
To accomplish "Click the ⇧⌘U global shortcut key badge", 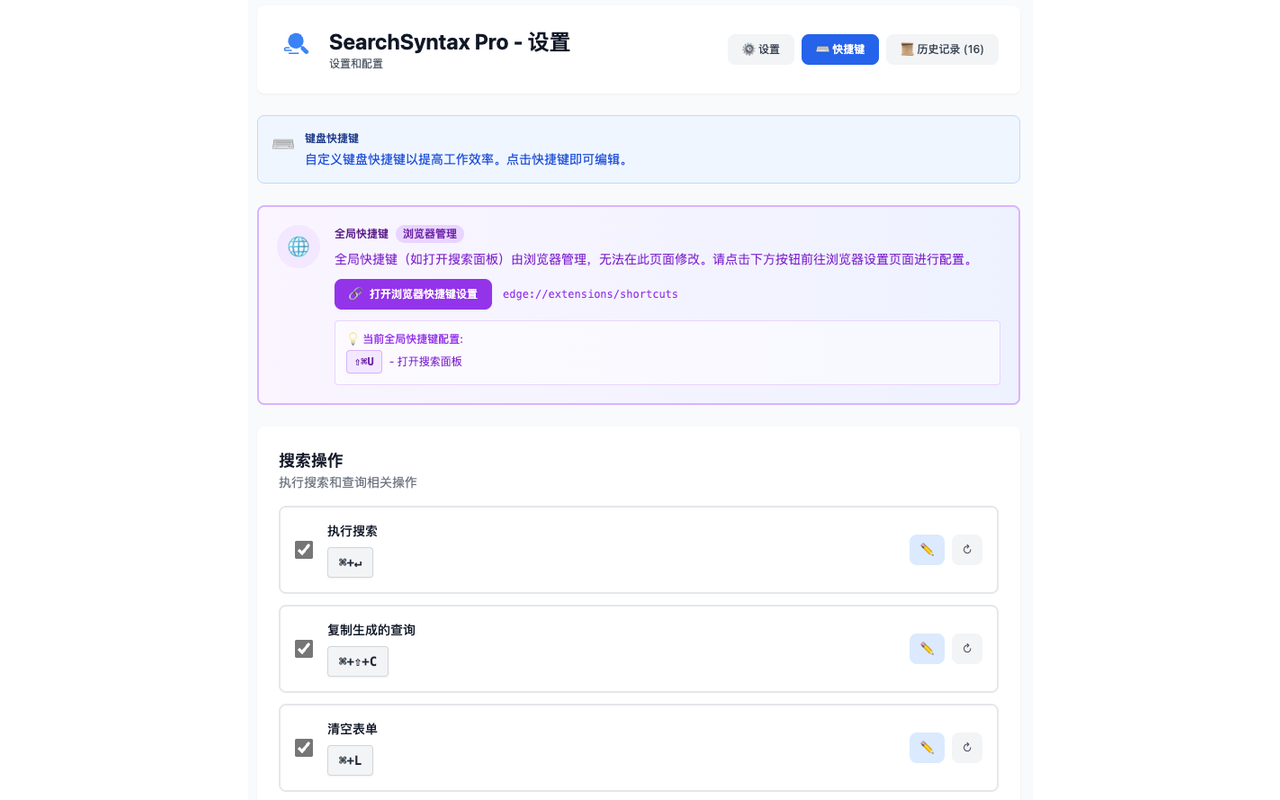I will point(364,361).
